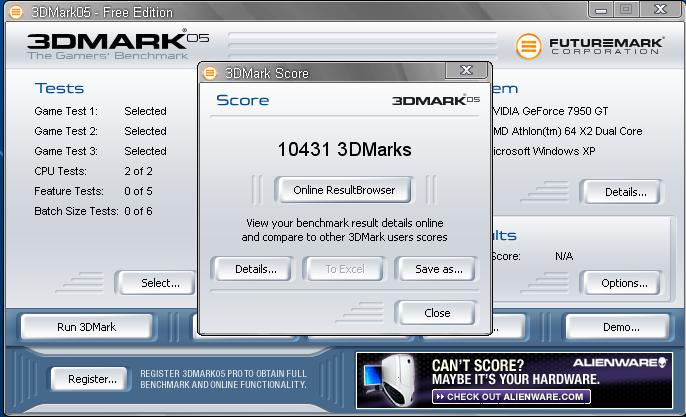
Task: Open Details in the 3DMark Score dialog
Action: [x=252, y=269]
